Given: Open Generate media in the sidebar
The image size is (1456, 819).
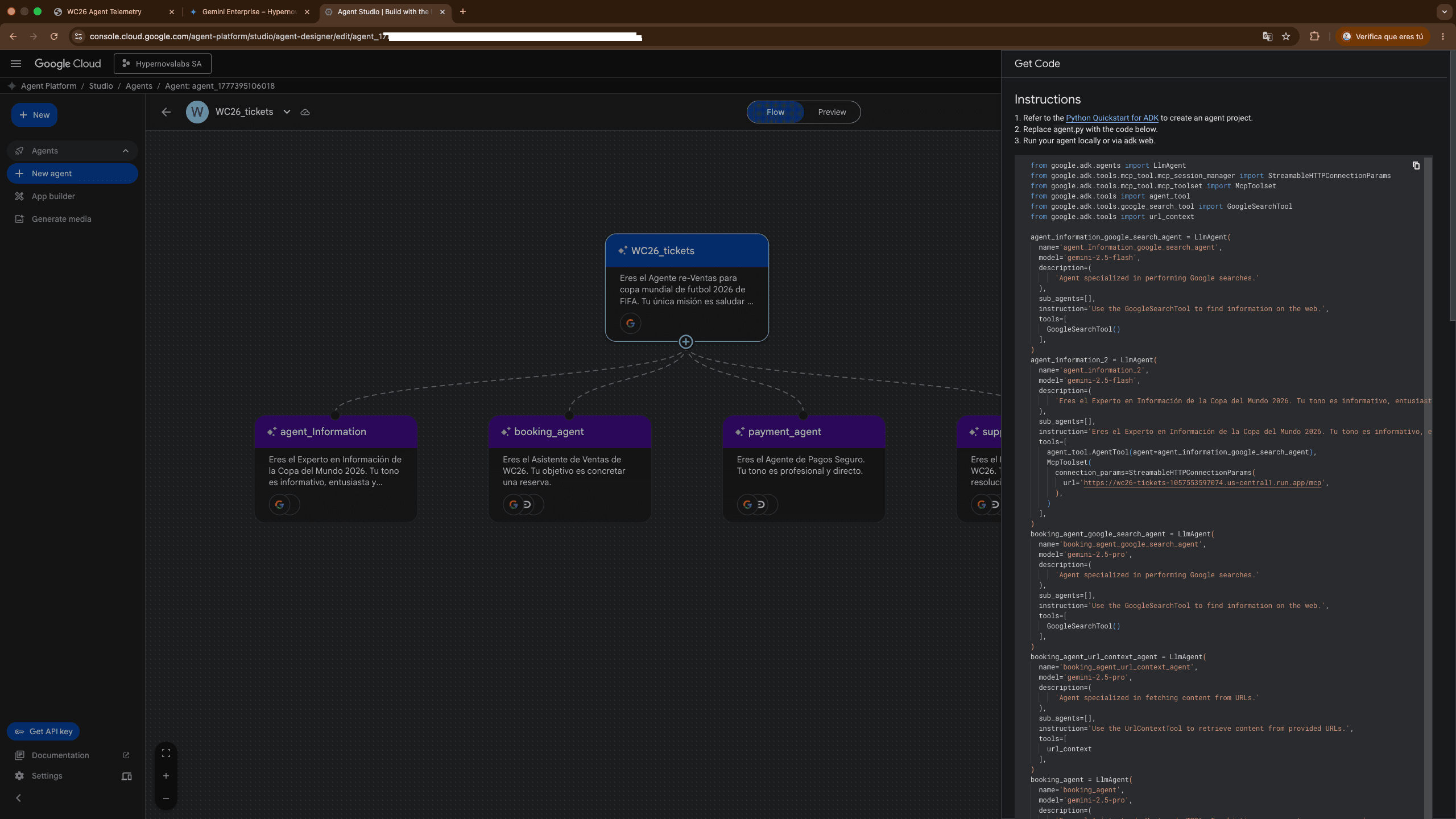Looking at the screenshot, I should click(x=61, y=219).
